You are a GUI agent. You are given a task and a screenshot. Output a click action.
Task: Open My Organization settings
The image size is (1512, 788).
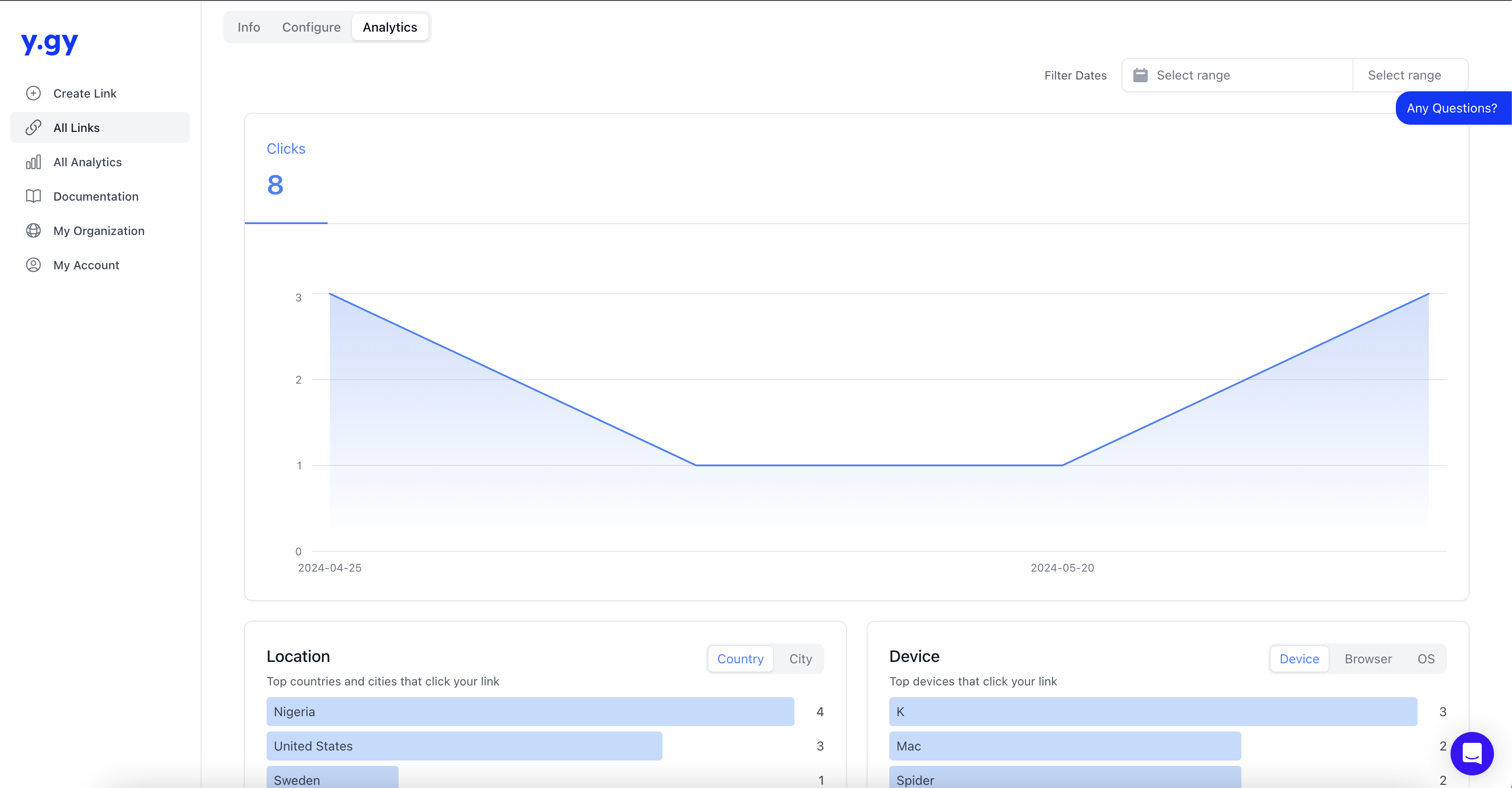tap(100, 230)
